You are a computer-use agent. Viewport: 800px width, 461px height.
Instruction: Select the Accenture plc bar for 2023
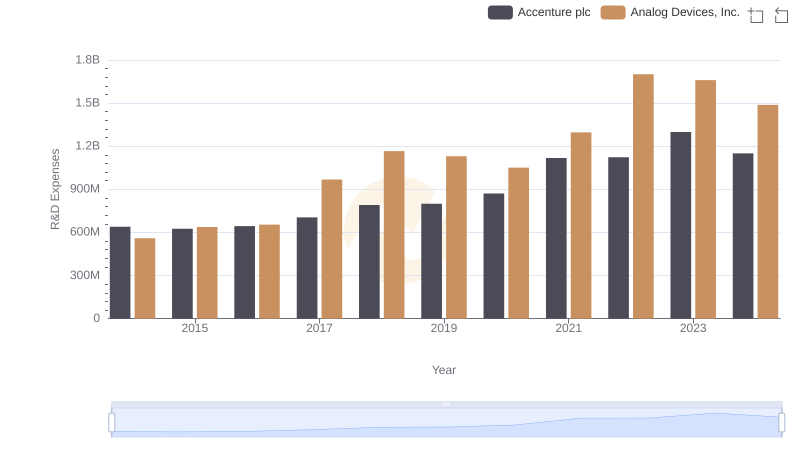681,225
